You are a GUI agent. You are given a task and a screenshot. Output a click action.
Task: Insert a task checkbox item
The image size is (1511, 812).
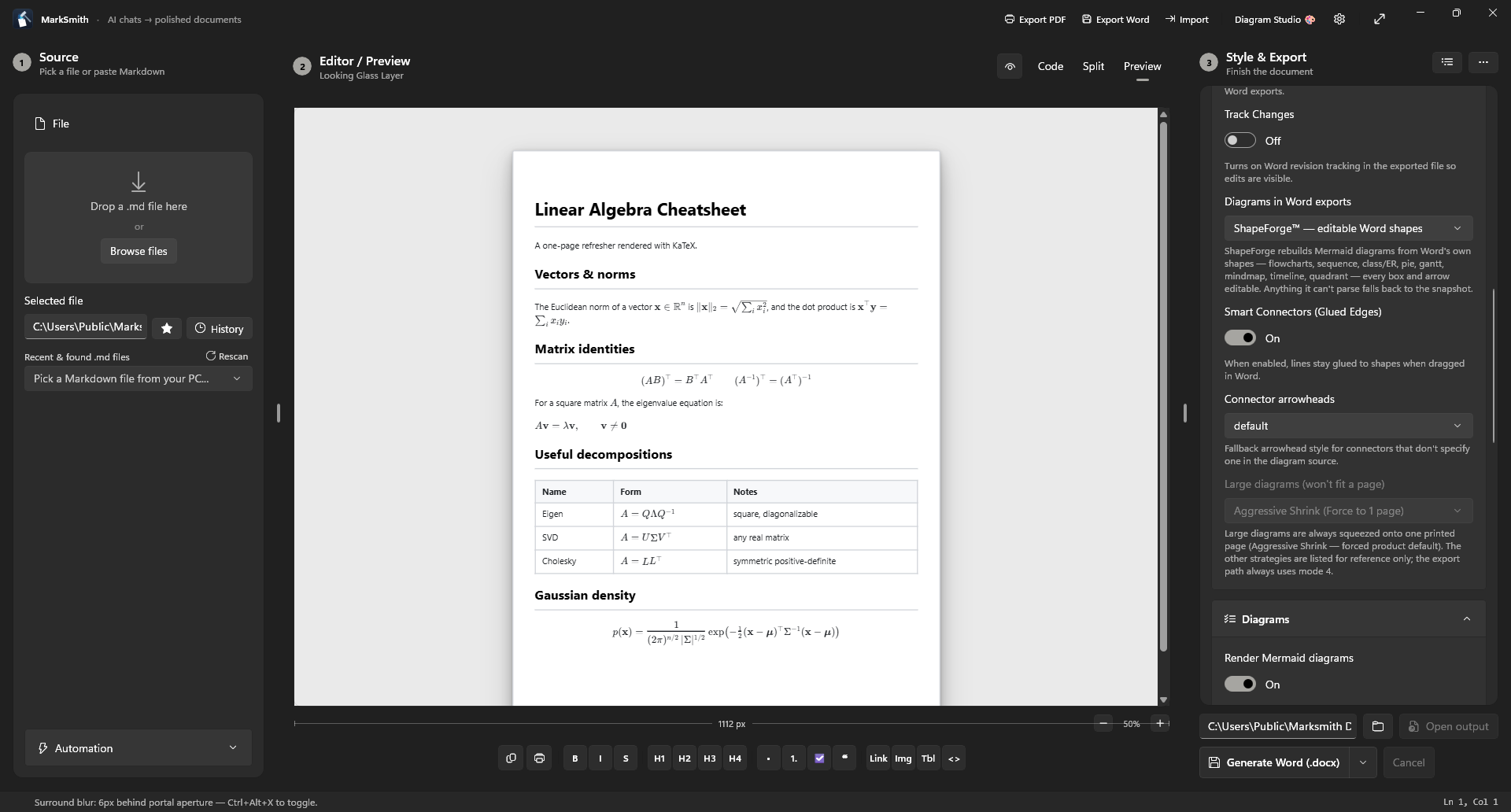pyautogui.click(x=819, y=758)
